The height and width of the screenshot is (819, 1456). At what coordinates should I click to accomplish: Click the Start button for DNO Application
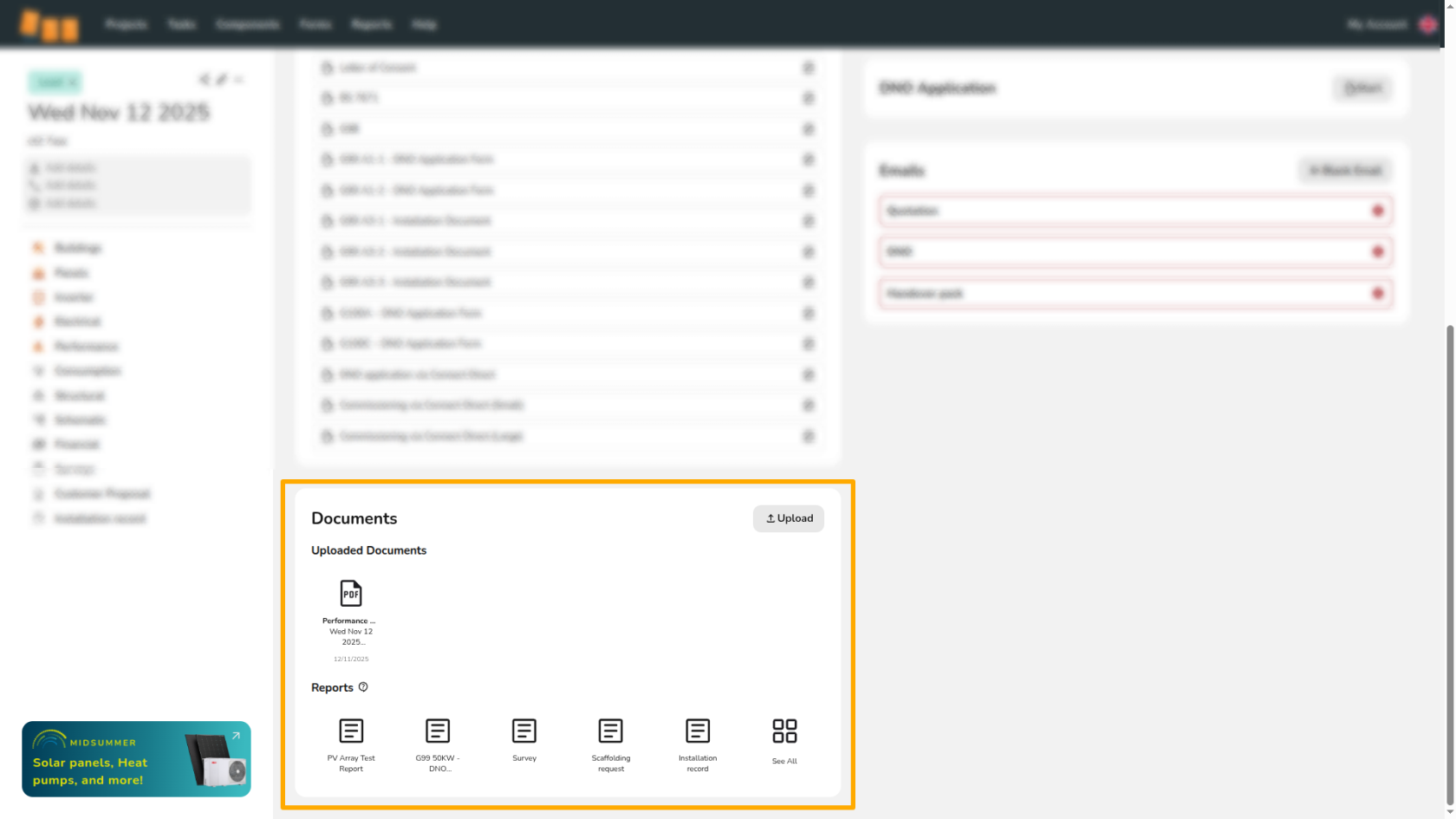coord(1362,88)
